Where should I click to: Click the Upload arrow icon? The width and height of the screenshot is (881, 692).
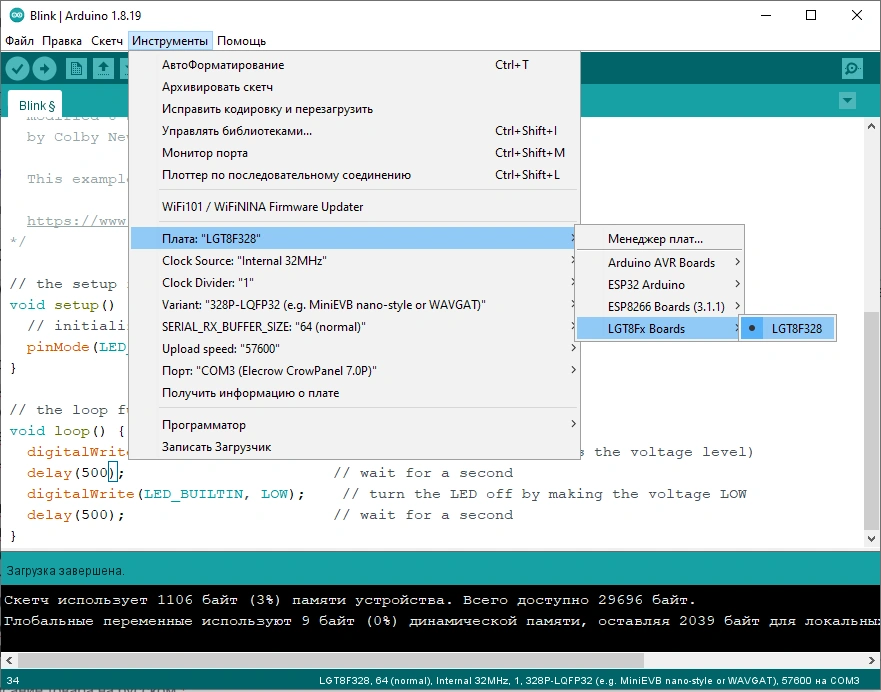coord(45,68)
